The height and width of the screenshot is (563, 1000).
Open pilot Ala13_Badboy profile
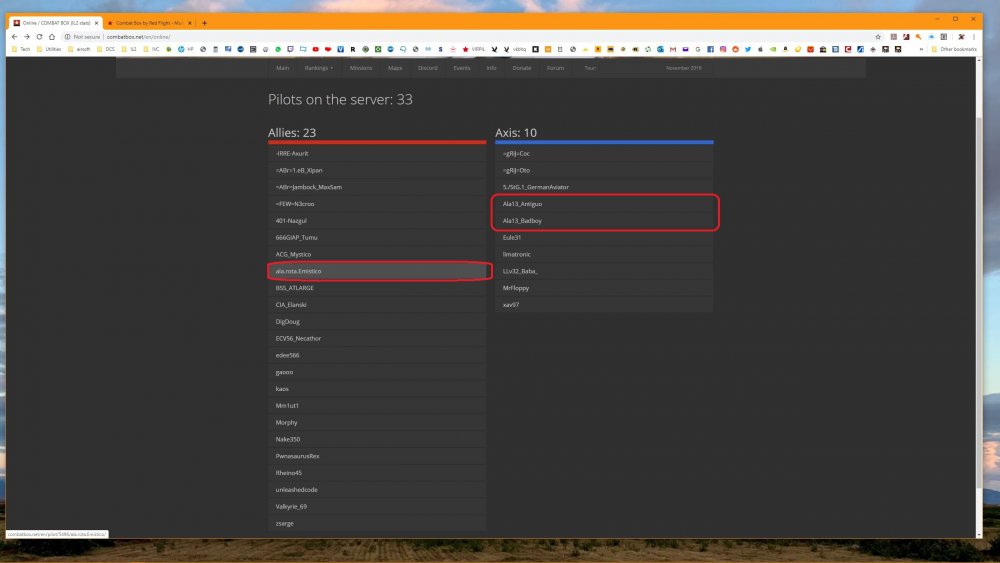[x=522, y=220]
